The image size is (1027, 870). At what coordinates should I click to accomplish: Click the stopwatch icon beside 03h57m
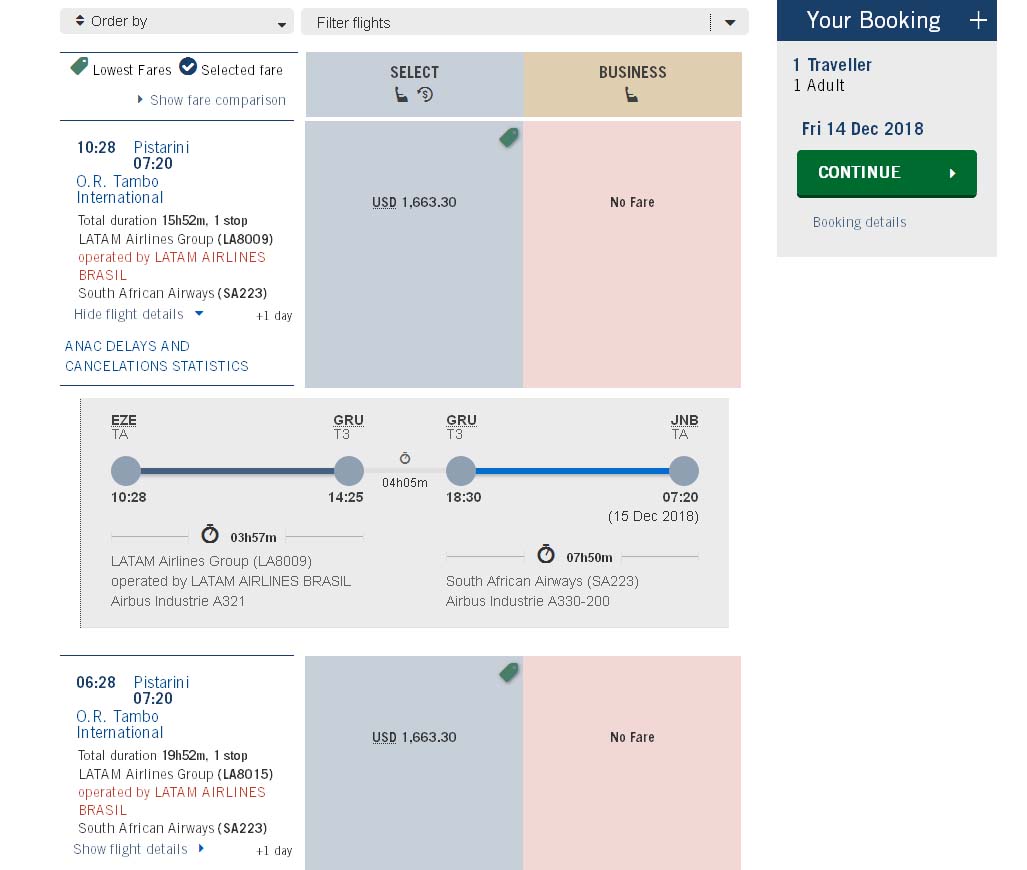click(x=210, y=534)
